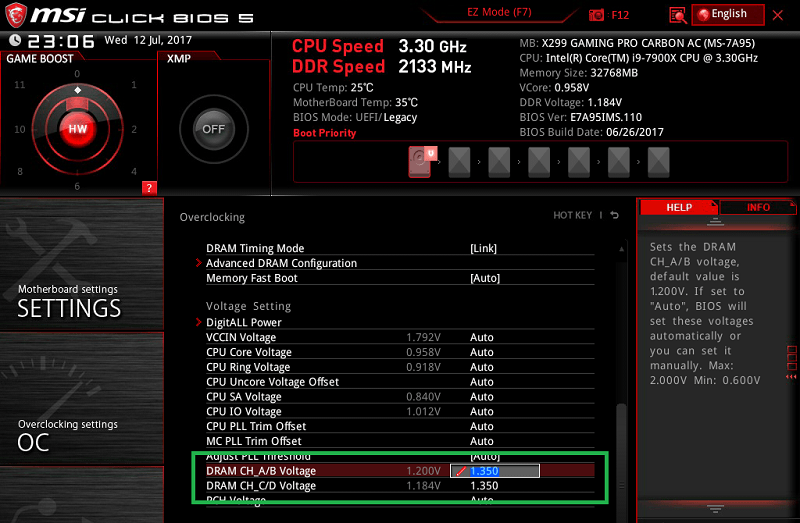Switch to EZ Mode (F7)
Image resolution: width=800 pixels, height=523 pixels.
[x=499, y=12]
